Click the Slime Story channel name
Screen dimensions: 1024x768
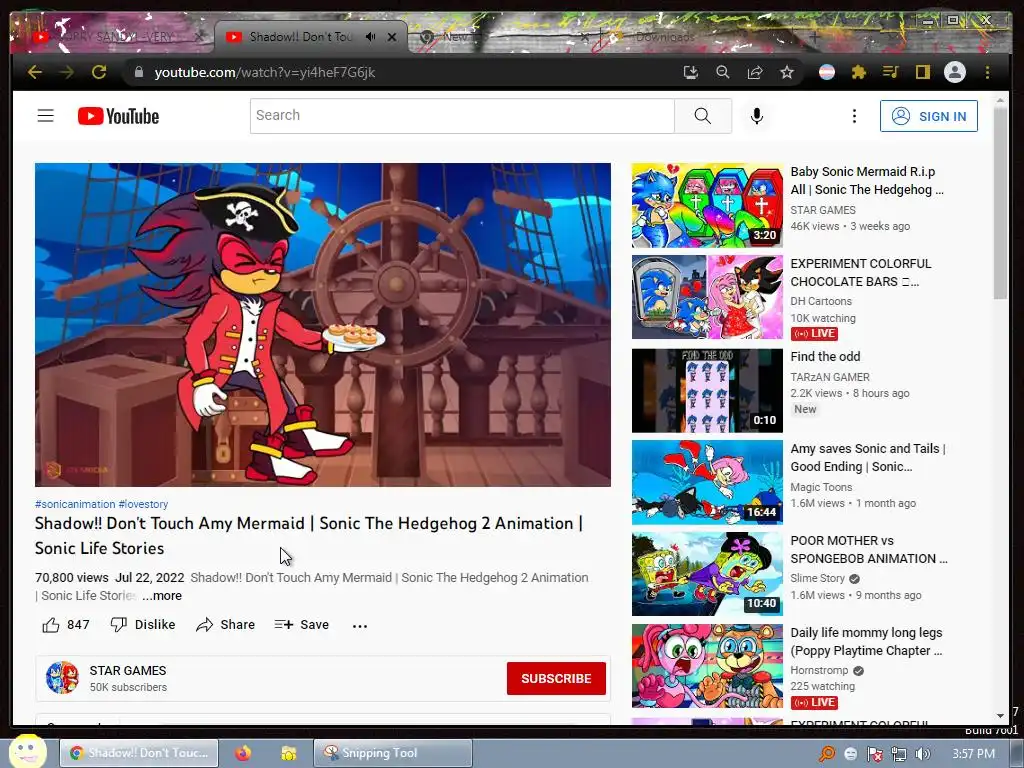click(x=818, y=579)
